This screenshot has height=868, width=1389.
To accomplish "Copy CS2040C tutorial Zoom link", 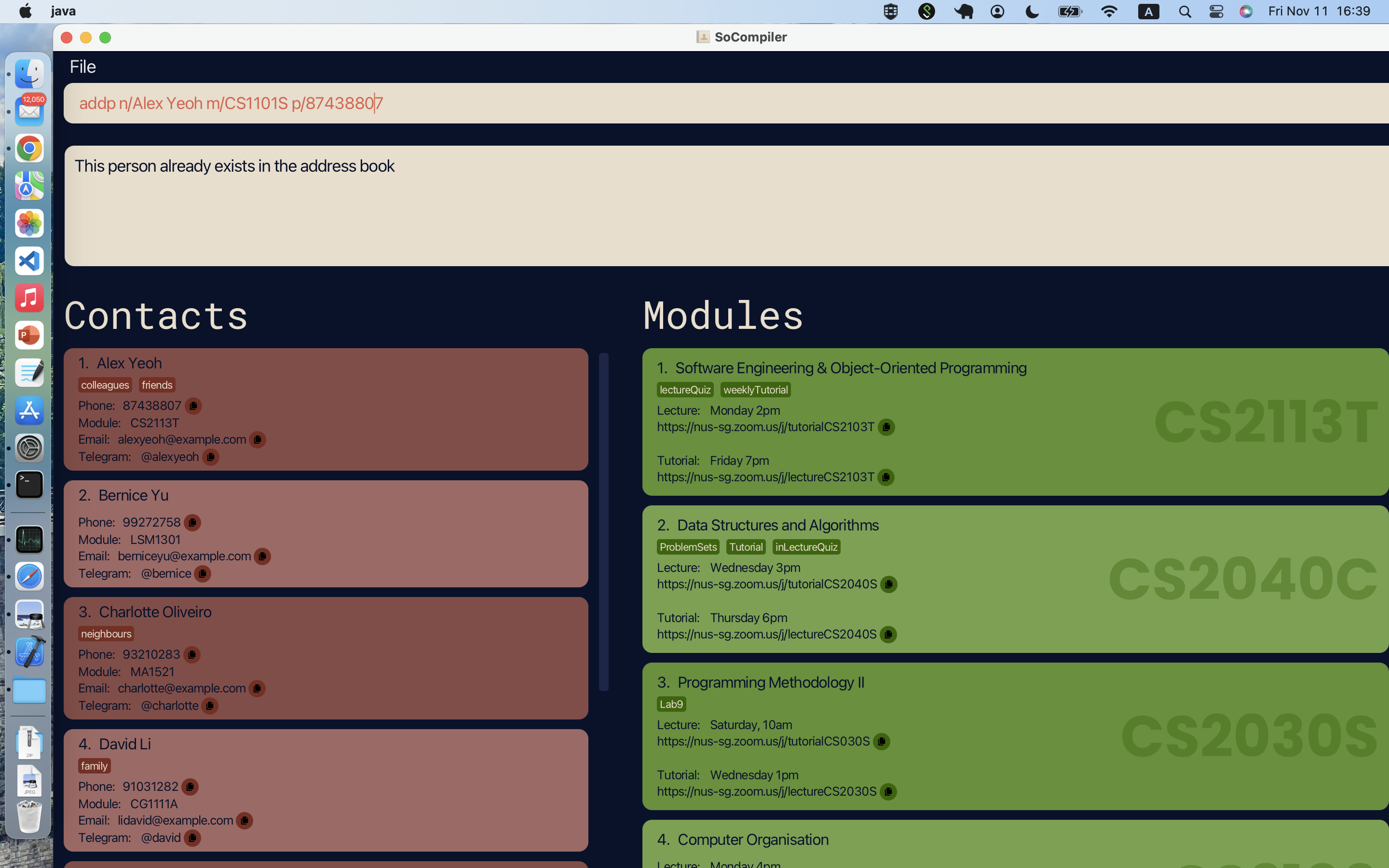I will (888, 634).
